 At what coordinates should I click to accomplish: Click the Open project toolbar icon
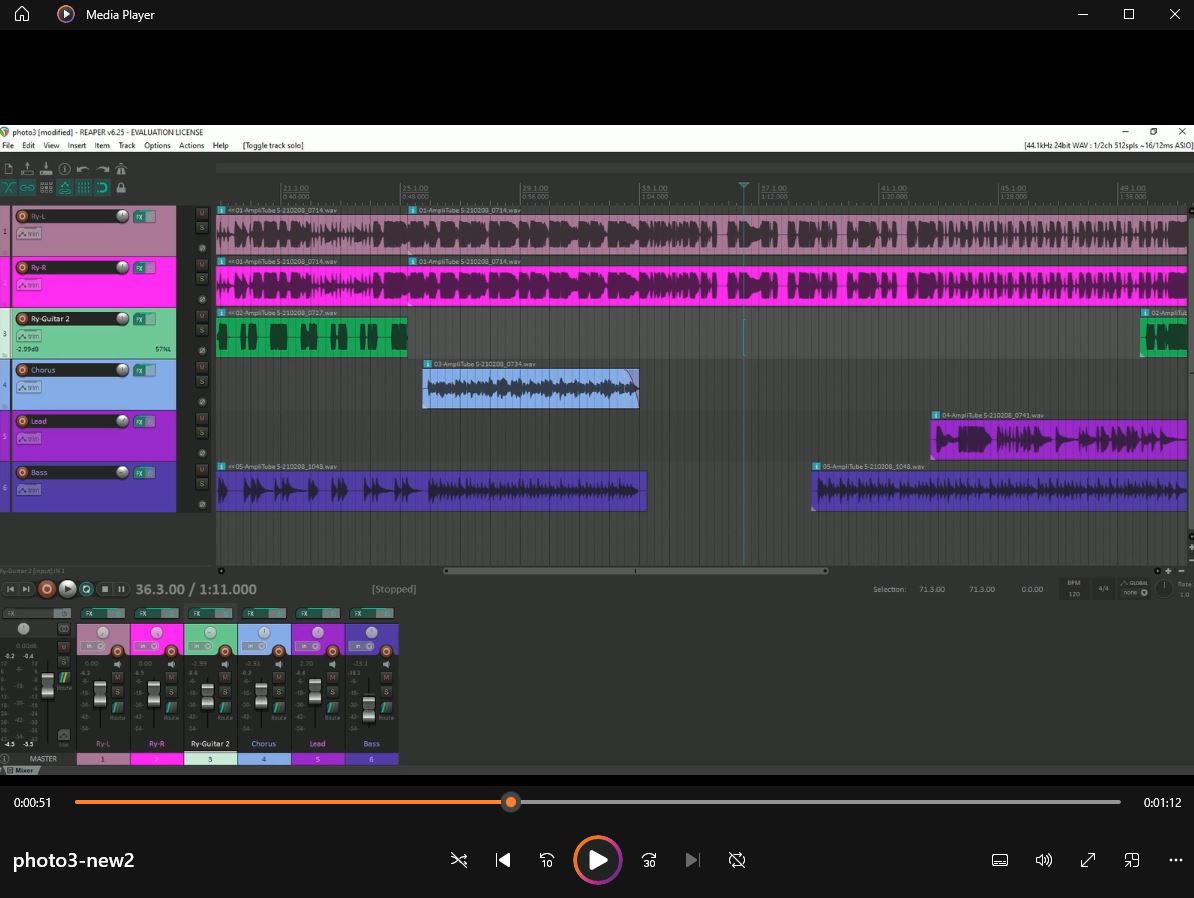[x=27, y=169]
